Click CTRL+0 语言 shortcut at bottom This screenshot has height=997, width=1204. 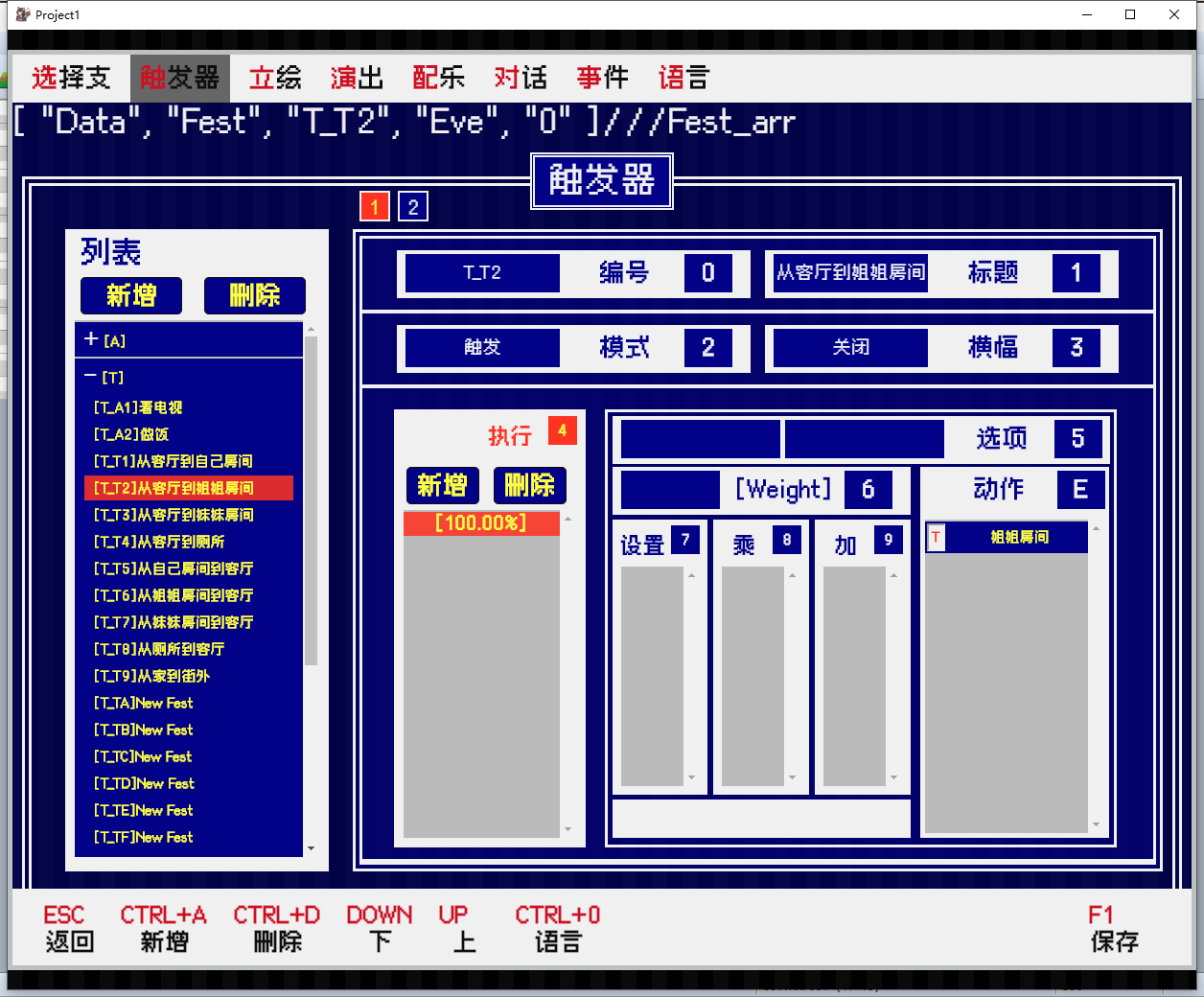click(x=558, y=928)
